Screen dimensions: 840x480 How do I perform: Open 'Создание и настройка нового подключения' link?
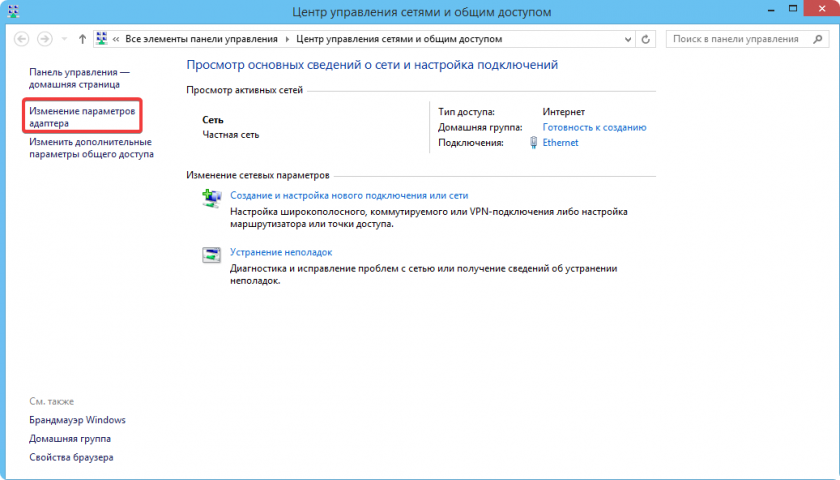349,196
